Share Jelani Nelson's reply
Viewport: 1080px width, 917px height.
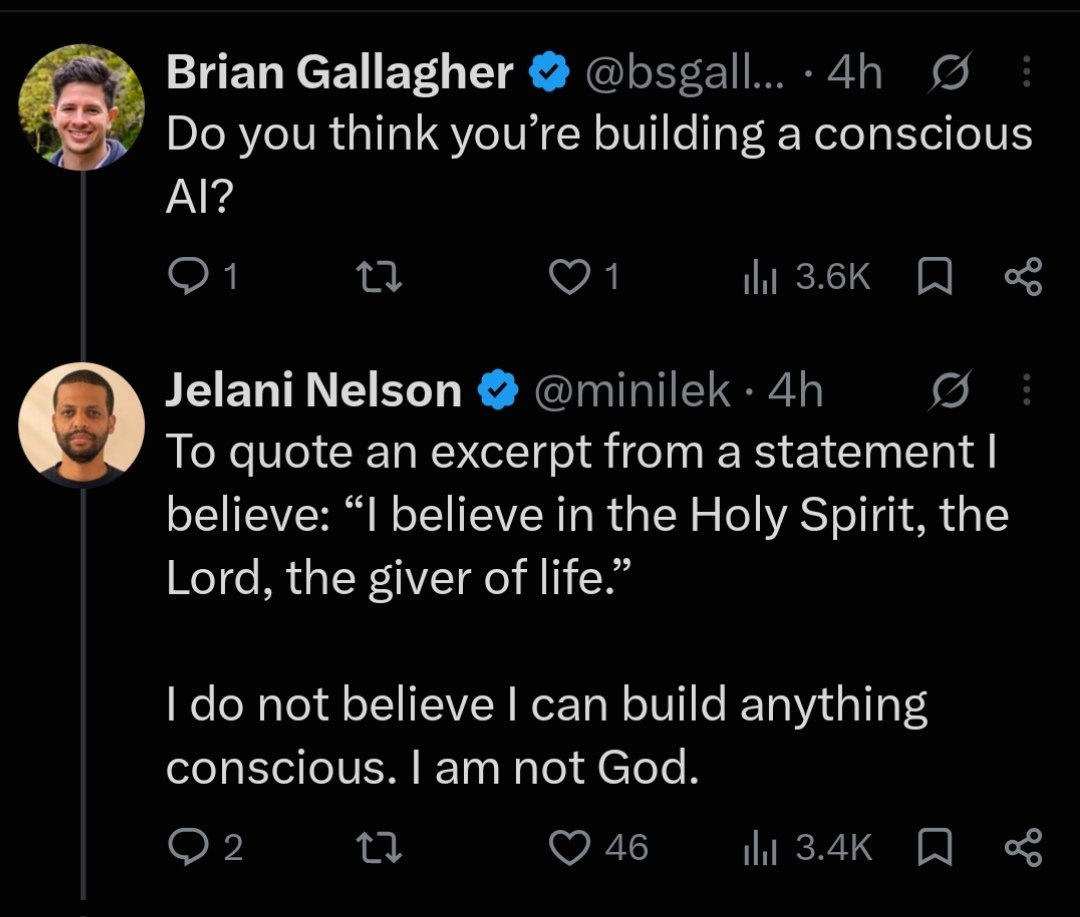[1023, 847]
